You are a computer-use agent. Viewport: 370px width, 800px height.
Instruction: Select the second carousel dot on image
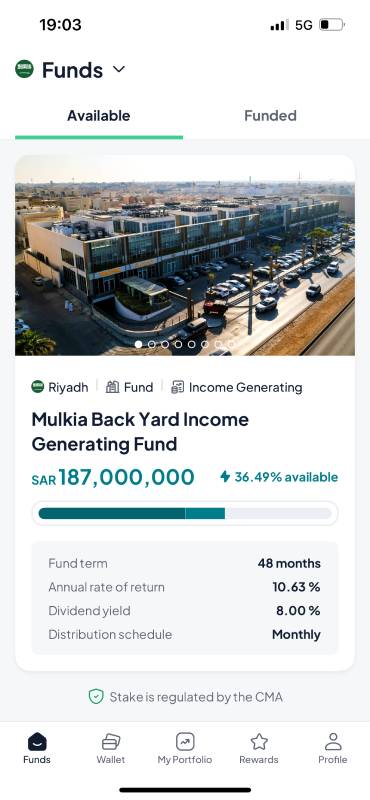click(x=152, y=344)
